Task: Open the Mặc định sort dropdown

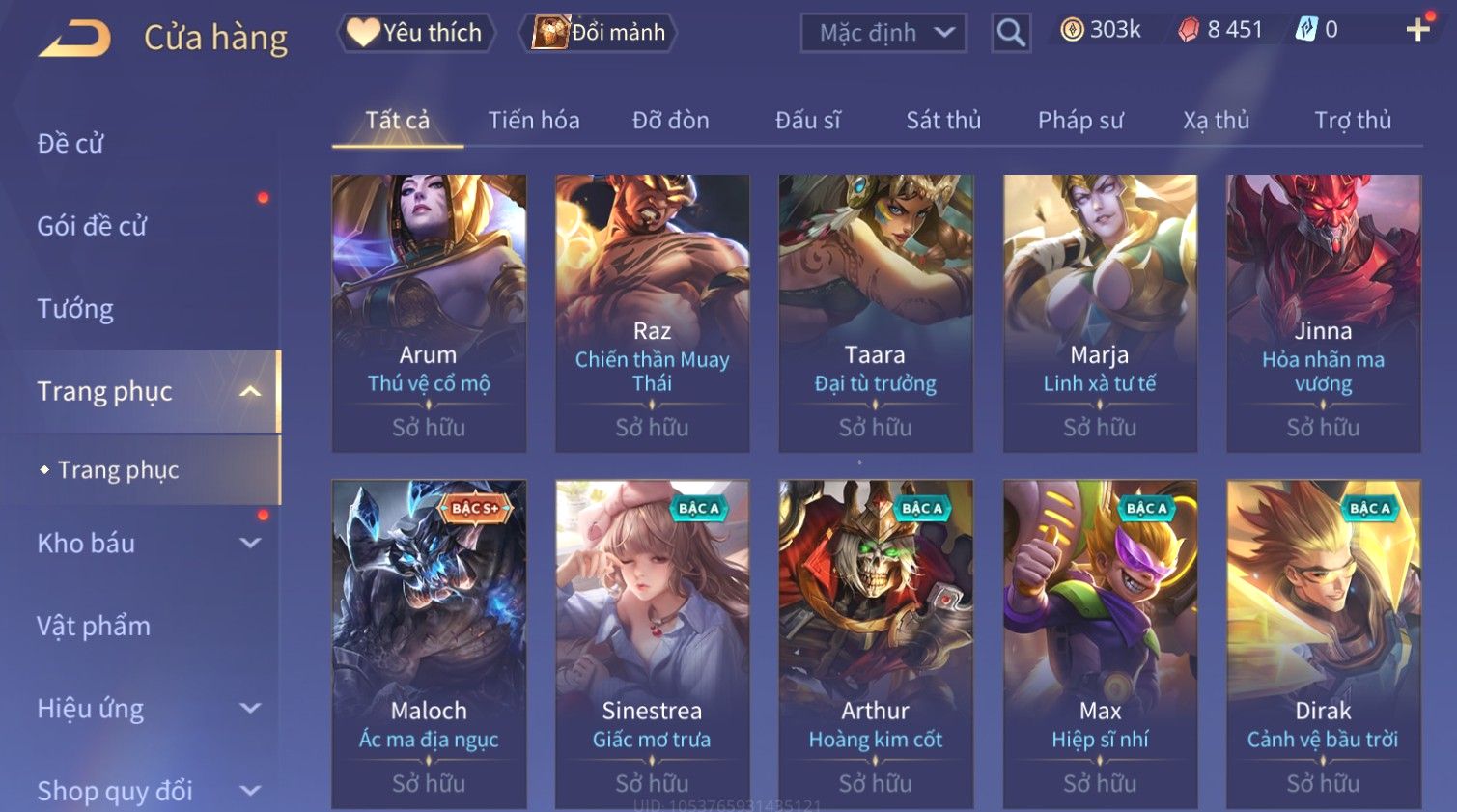Action: click(883, 33)
